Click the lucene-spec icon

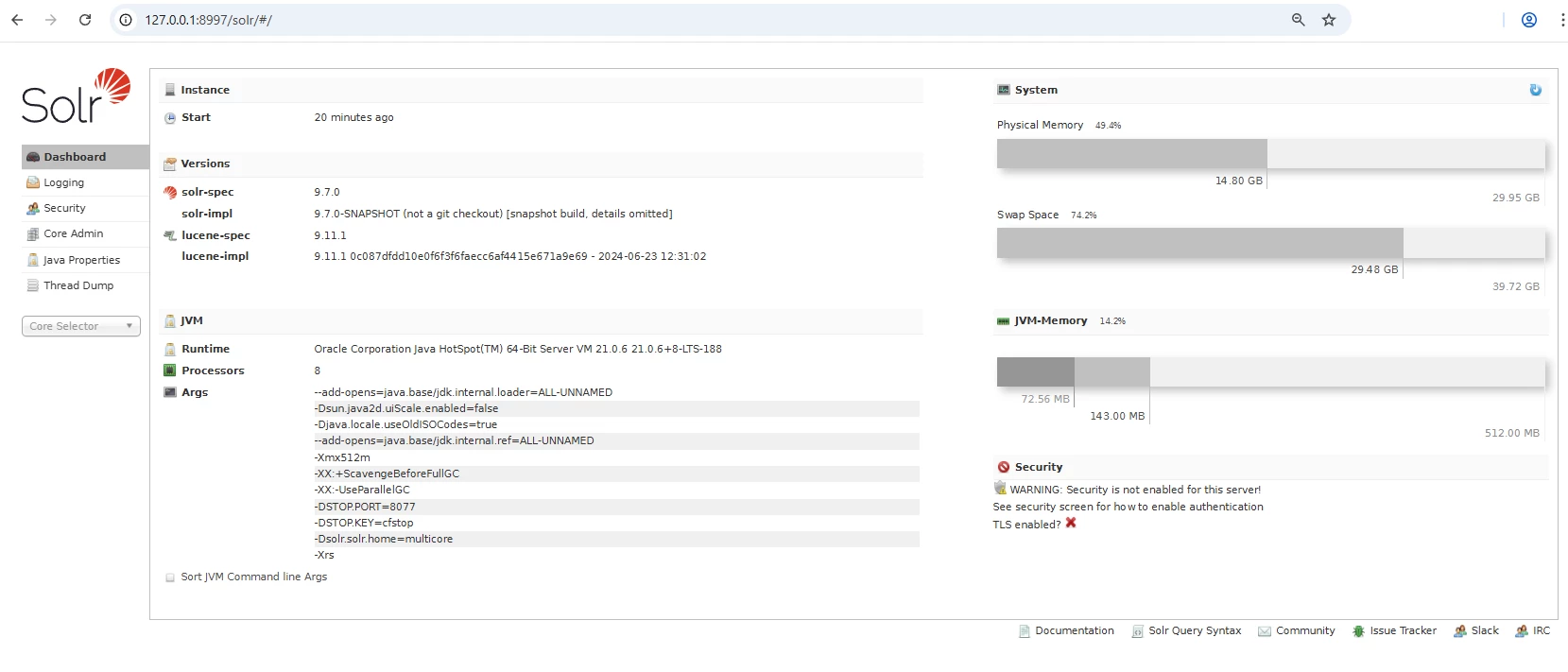point(170,235)
